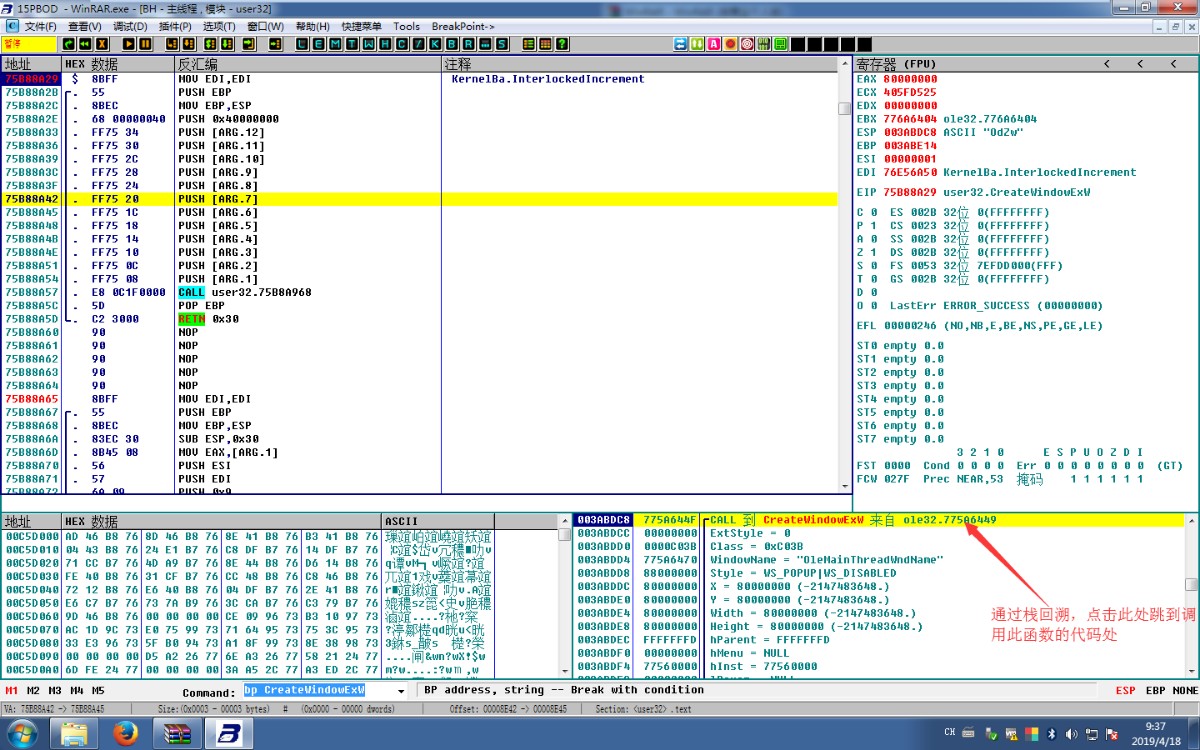The width and height of the screenshot is (1200, 750).
Task: Click the 反汇编 column header
Action: [309, 64]
